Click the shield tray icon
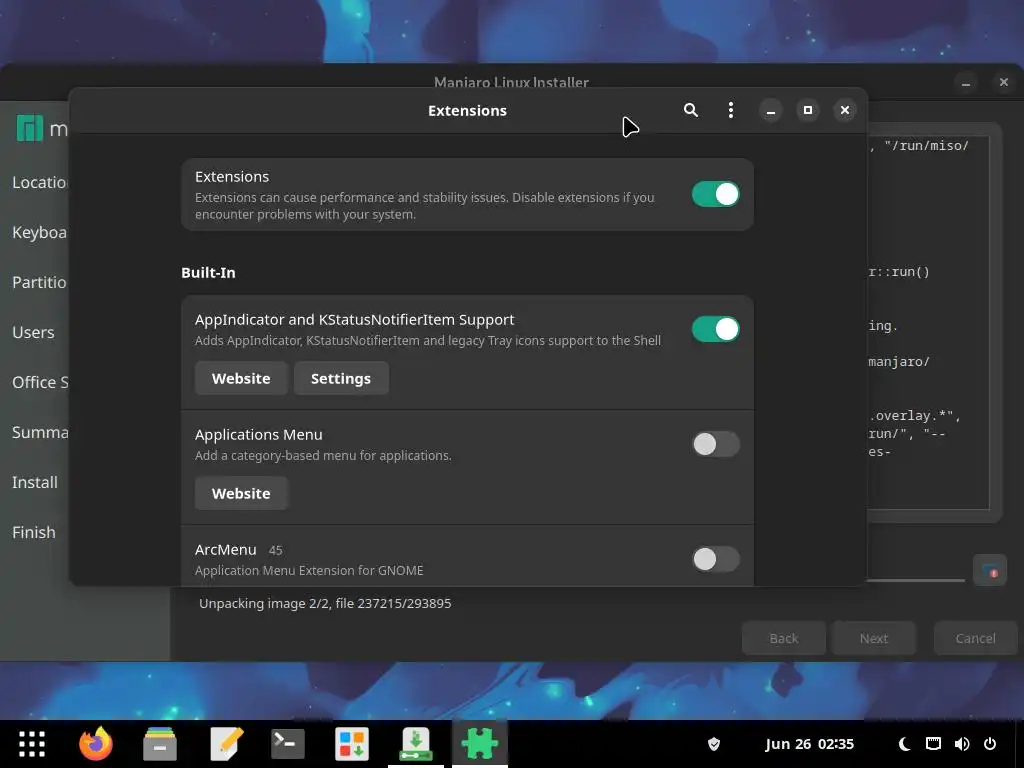Viewport: 1024px width, 768px height. (x=714, y=744)
